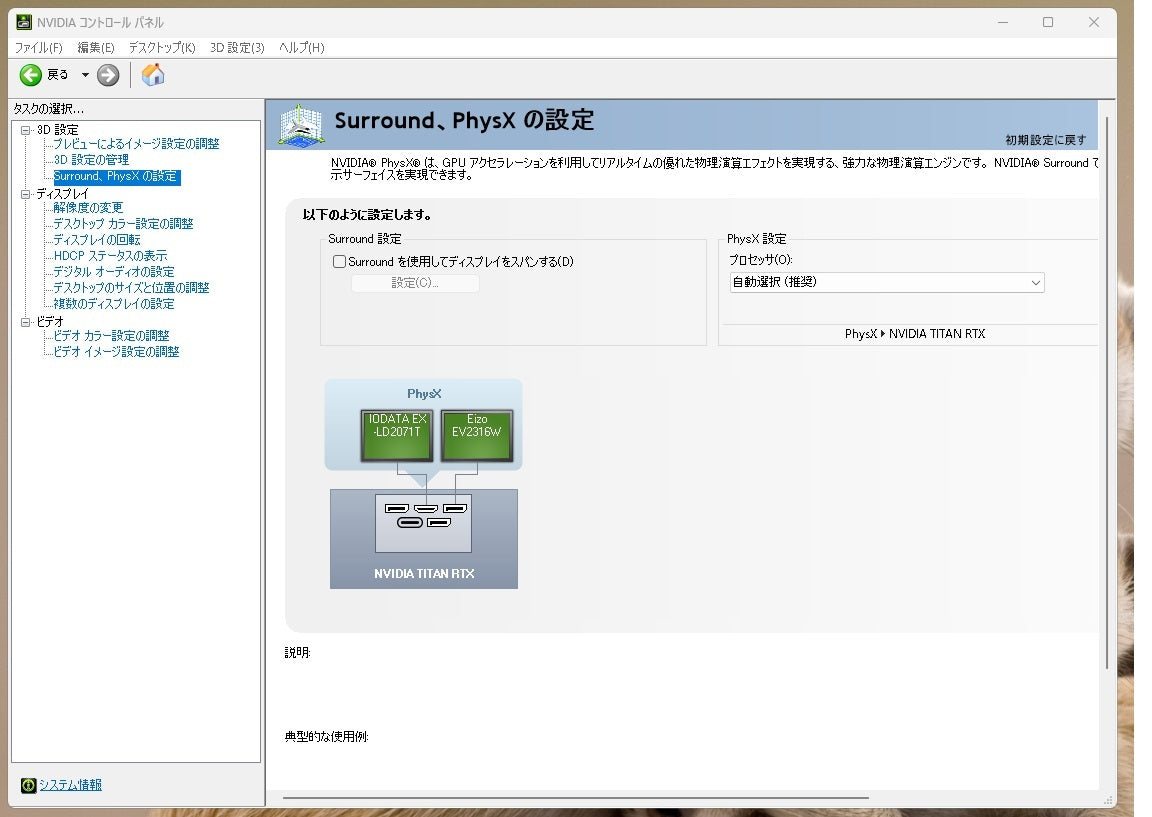This screenshot has width=1152, height=817.
Task: Maximize the NVIDIA コントロール パネル window
Action: click(x=1048, y=22)
